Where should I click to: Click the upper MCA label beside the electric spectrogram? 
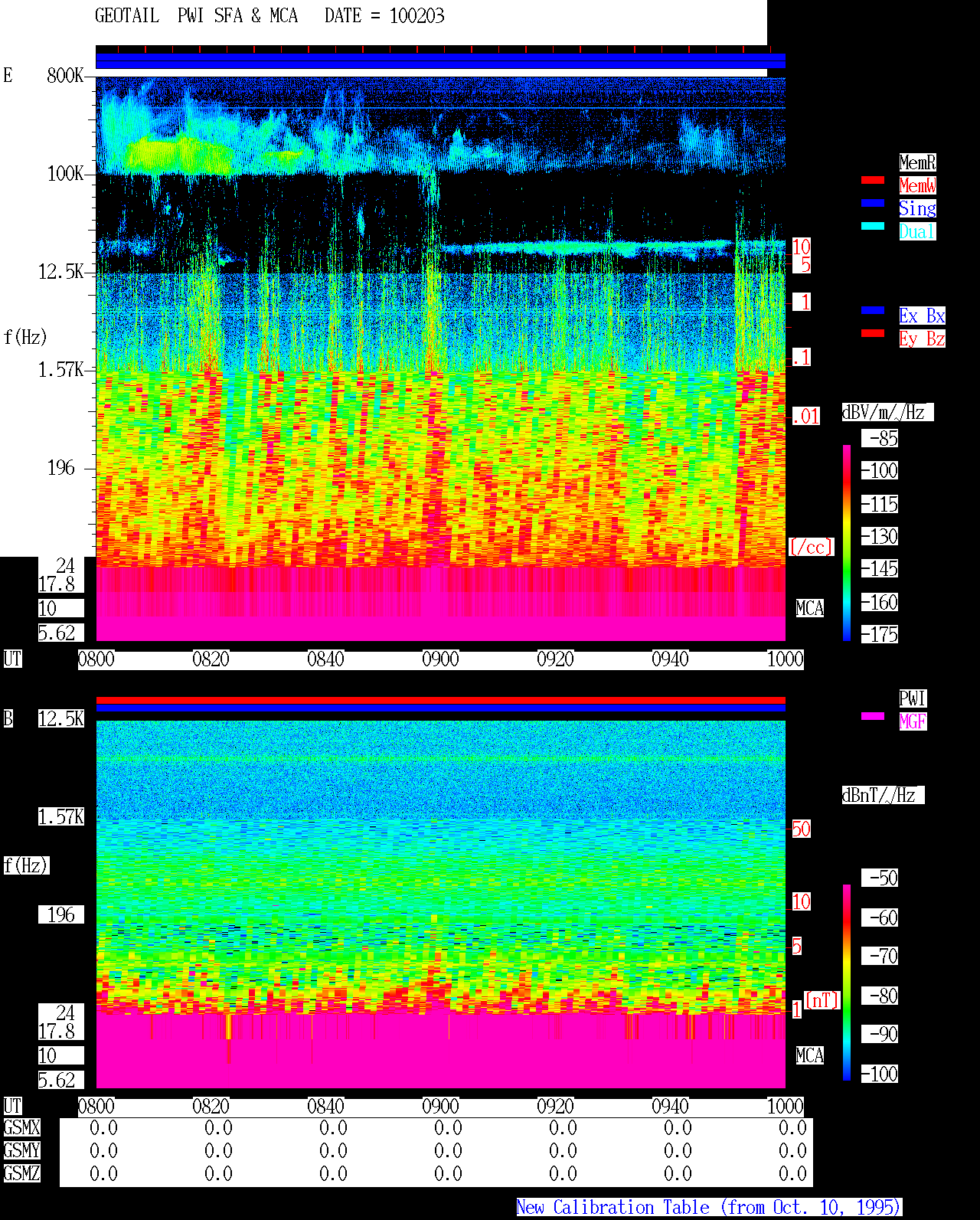[x=810, y=609]
